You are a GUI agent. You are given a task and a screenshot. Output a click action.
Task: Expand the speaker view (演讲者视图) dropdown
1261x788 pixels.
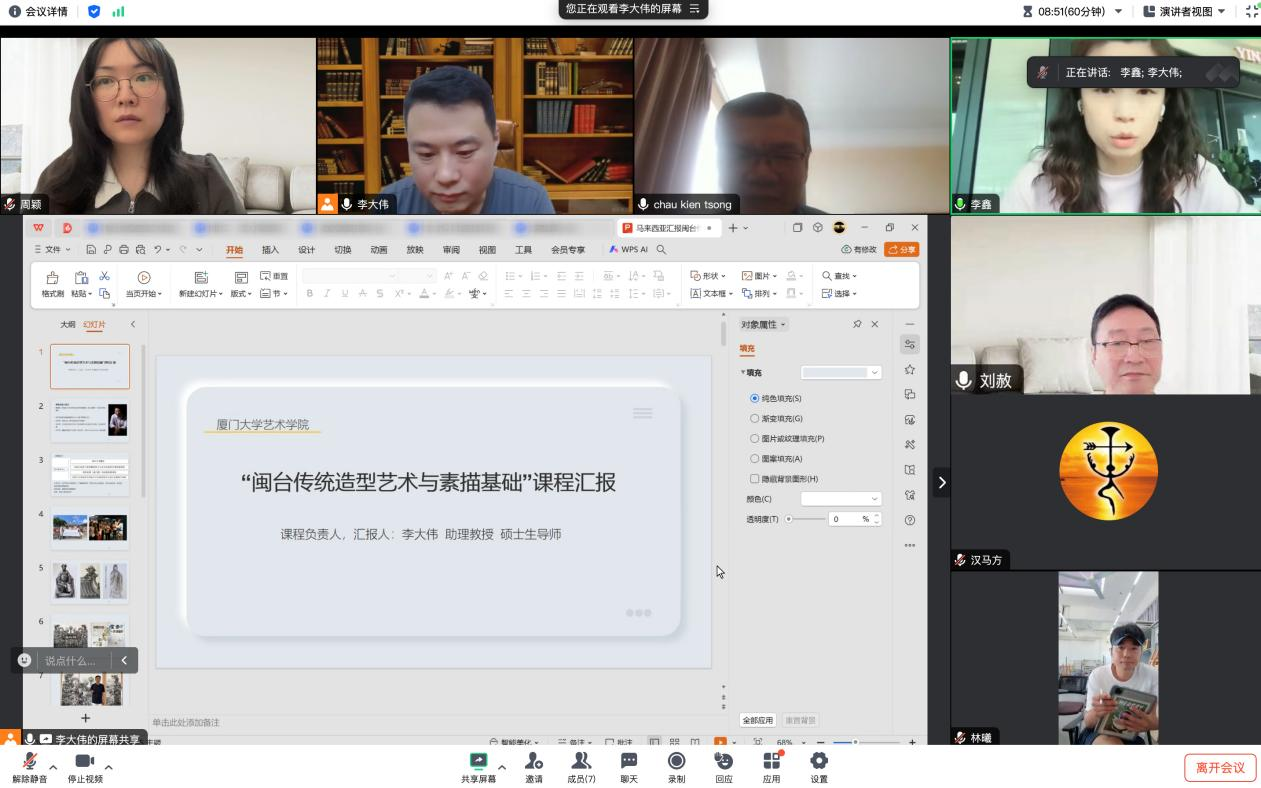pyautogui.click(x=1192, y=11)
